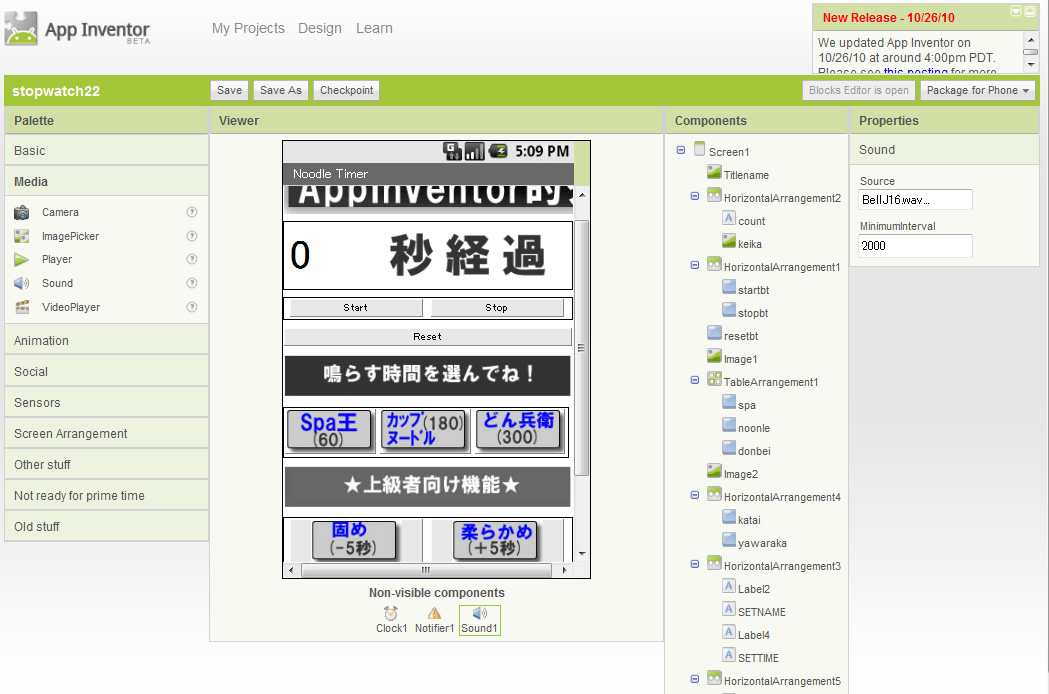Screen dimensions: 1049x694
Task: Open help for Camera component
Action: pos(192,212)
